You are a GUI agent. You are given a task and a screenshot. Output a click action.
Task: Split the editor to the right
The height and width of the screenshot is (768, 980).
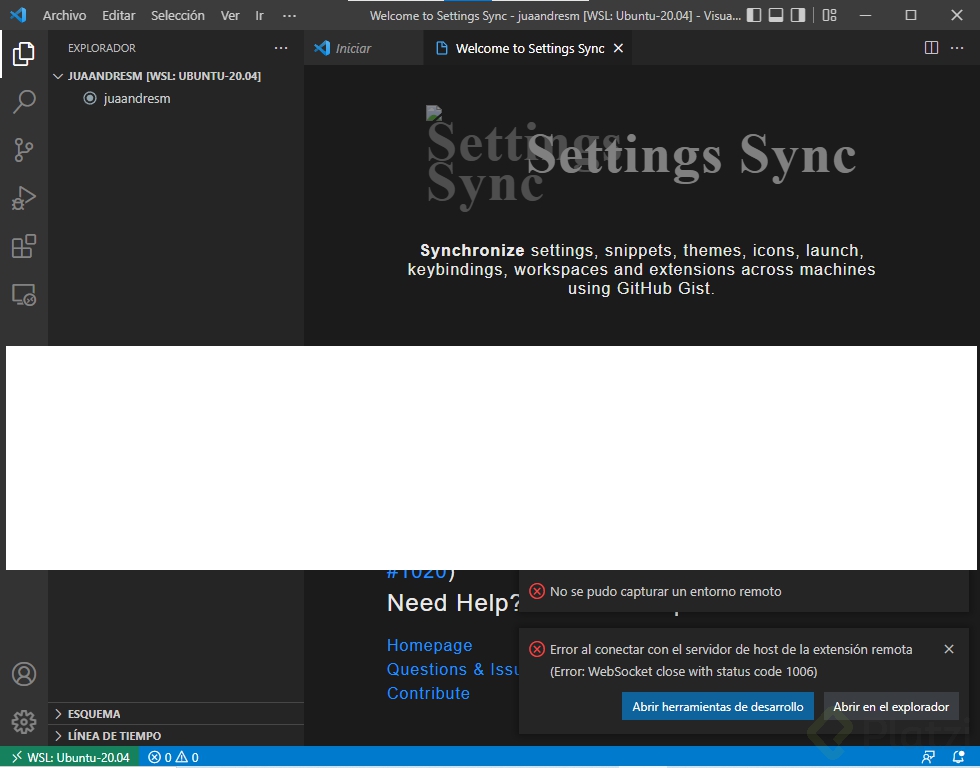[931, 48]
